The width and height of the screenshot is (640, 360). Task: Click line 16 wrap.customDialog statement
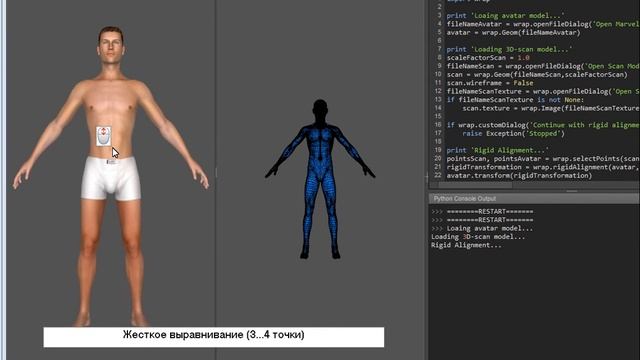(543, 125)
